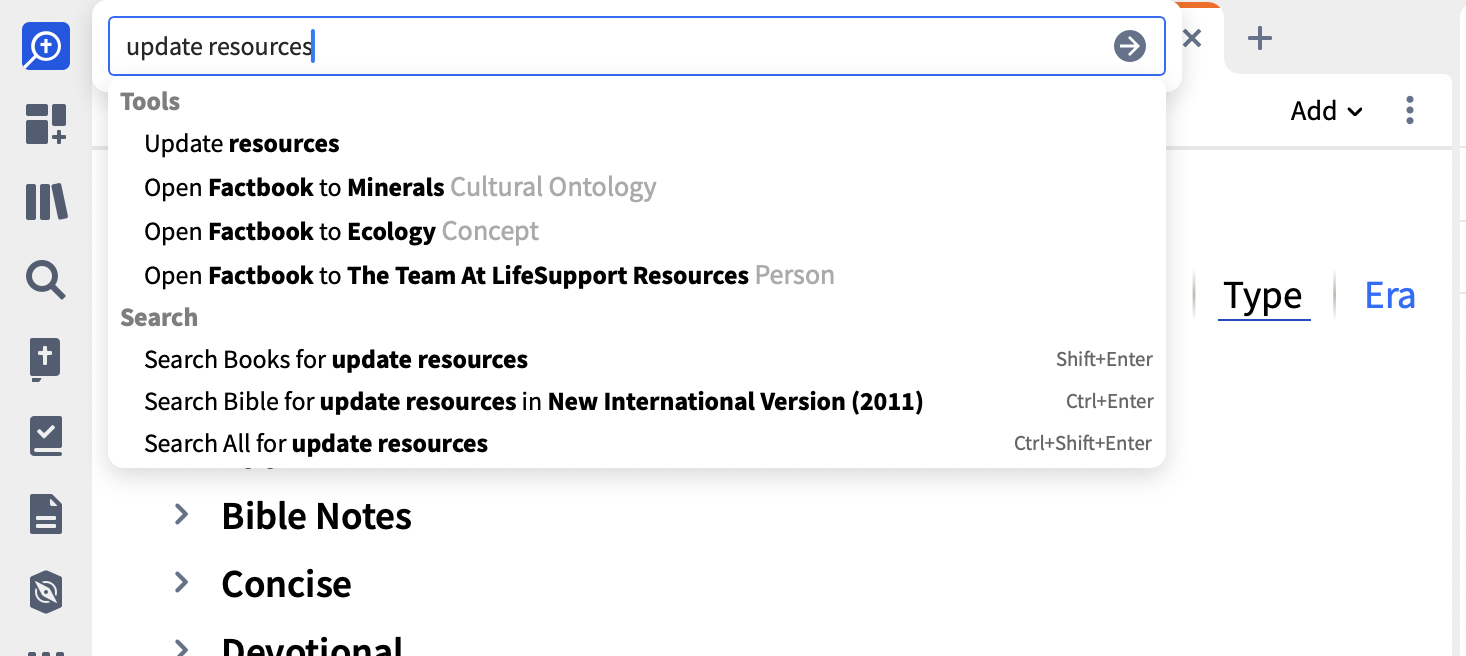Open the Documents page icon

[46, 515]
